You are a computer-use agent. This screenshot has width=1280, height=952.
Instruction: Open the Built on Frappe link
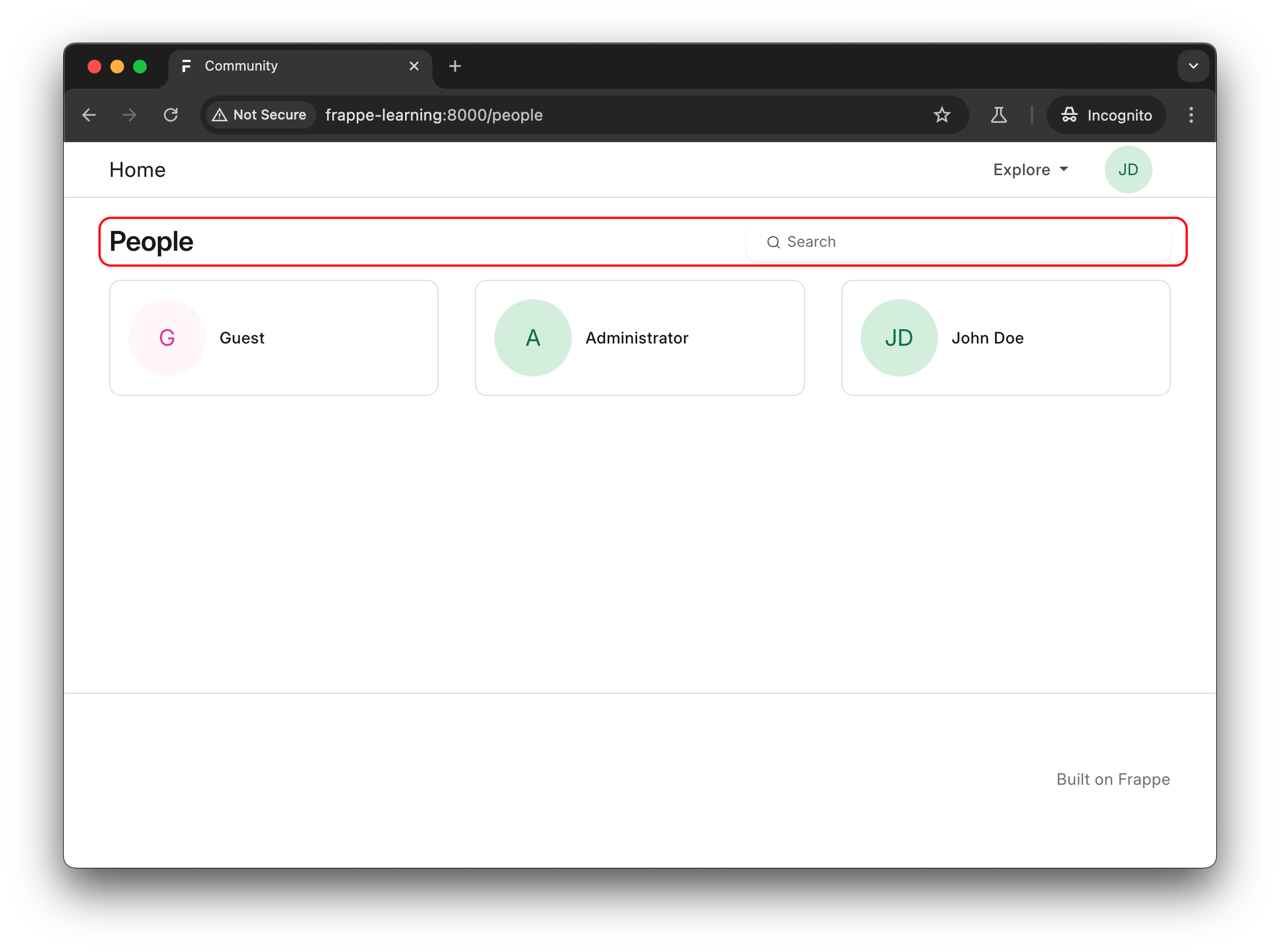[x=1112, y=779]
